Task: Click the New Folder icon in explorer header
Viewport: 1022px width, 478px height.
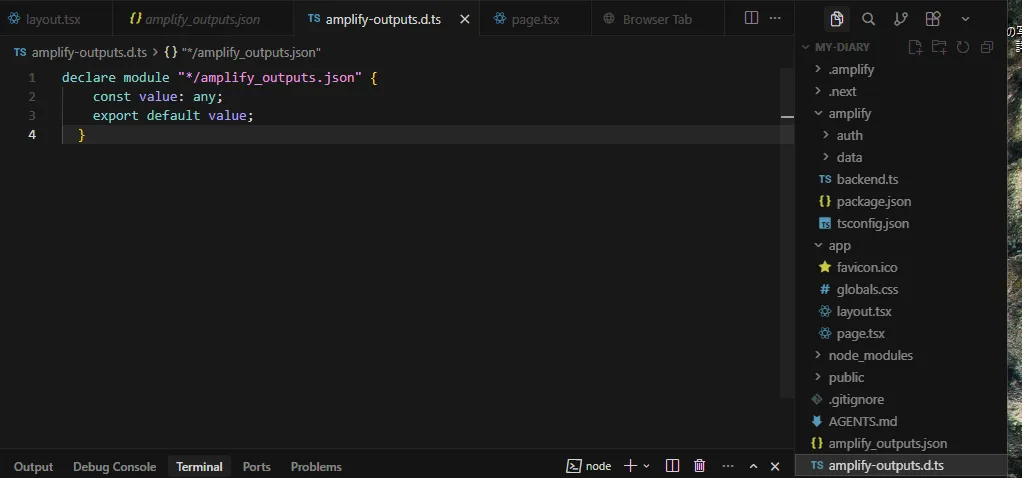Action: pos(938,47)
